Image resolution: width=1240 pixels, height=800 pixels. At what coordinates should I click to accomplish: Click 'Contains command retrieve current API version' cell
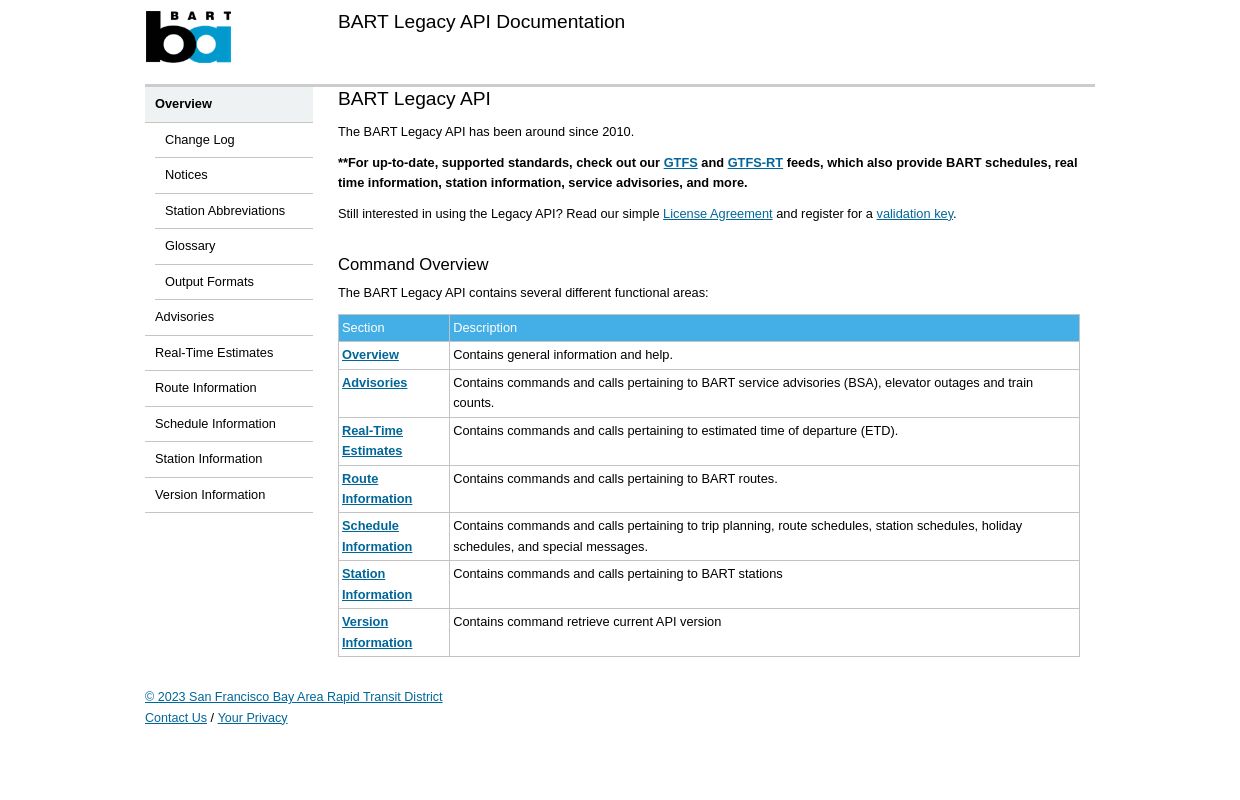pos(764,632)
